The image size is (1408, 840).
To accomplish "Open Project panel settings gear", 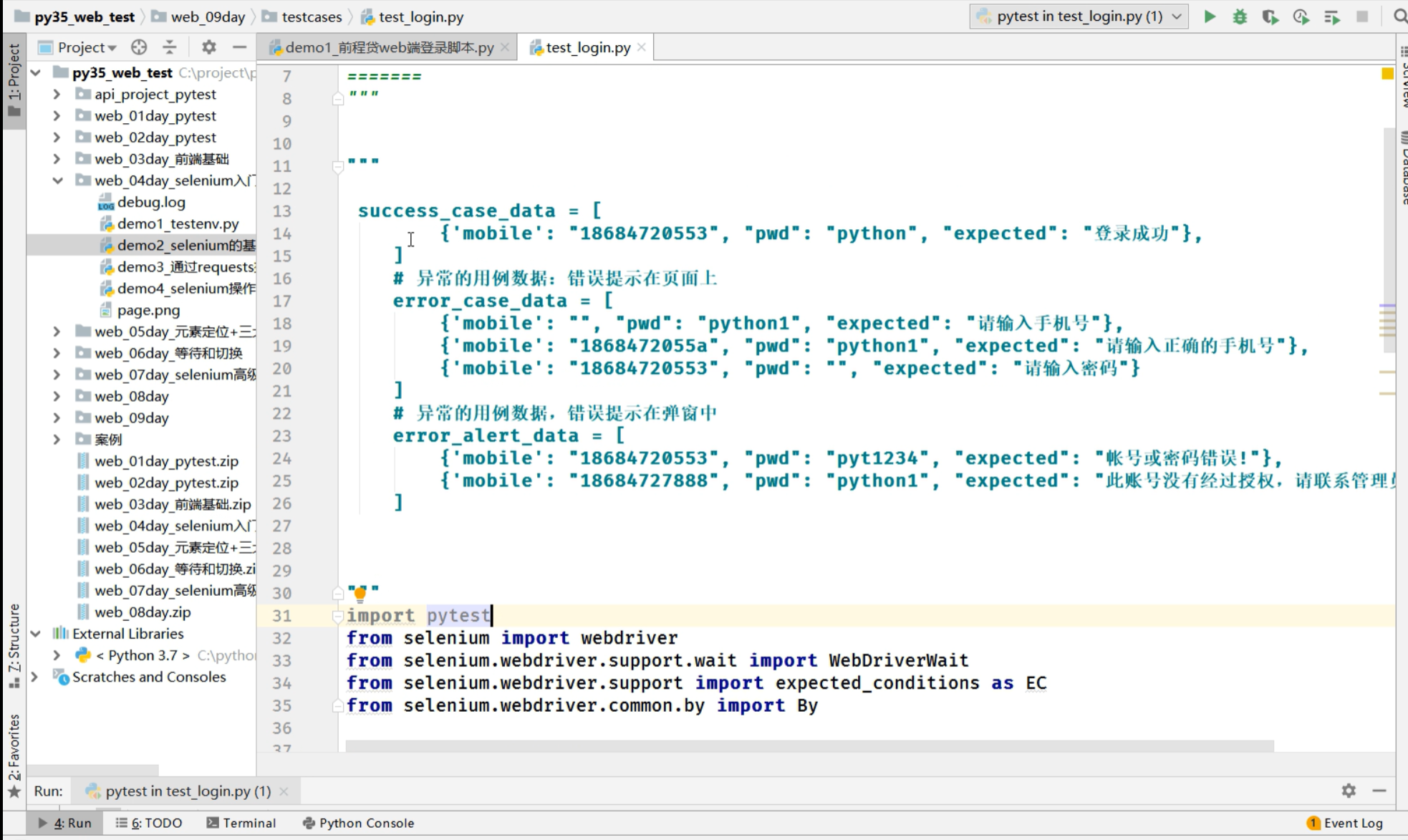I will click(x=208, y=47).
